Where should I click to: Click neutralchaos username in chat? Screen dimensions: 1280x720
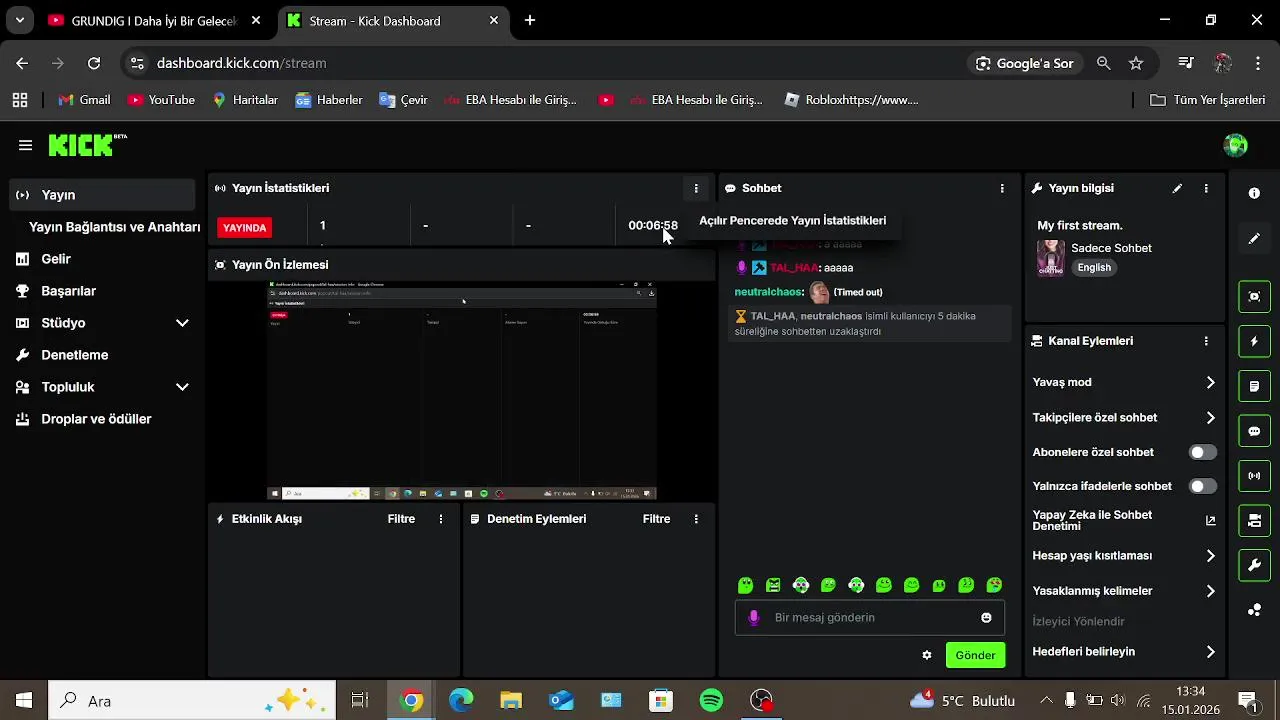pyautogui.click(x=769, y=292)
